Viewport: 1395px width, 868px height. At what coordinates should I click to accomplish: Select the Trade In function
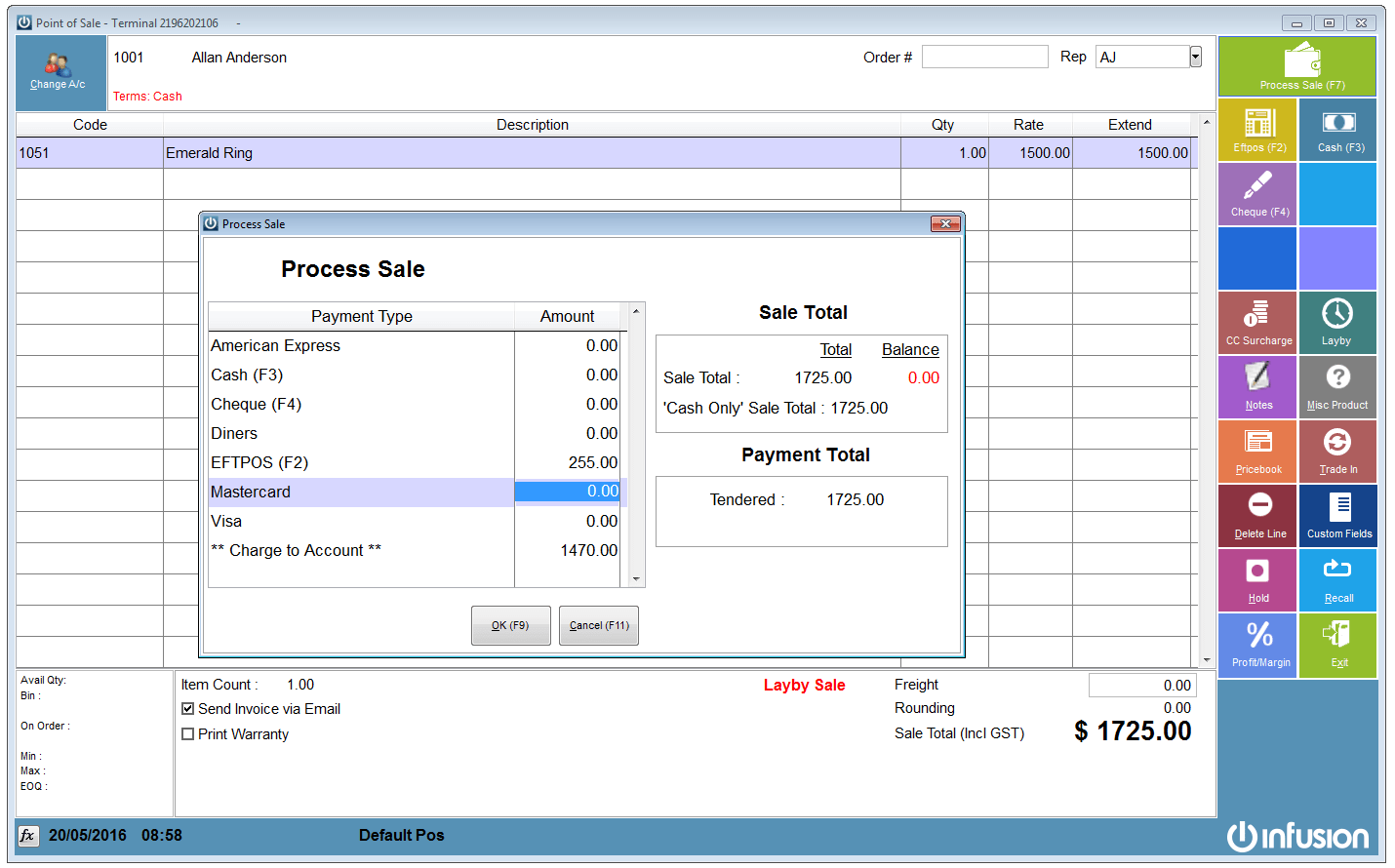tap(1337, 451)
